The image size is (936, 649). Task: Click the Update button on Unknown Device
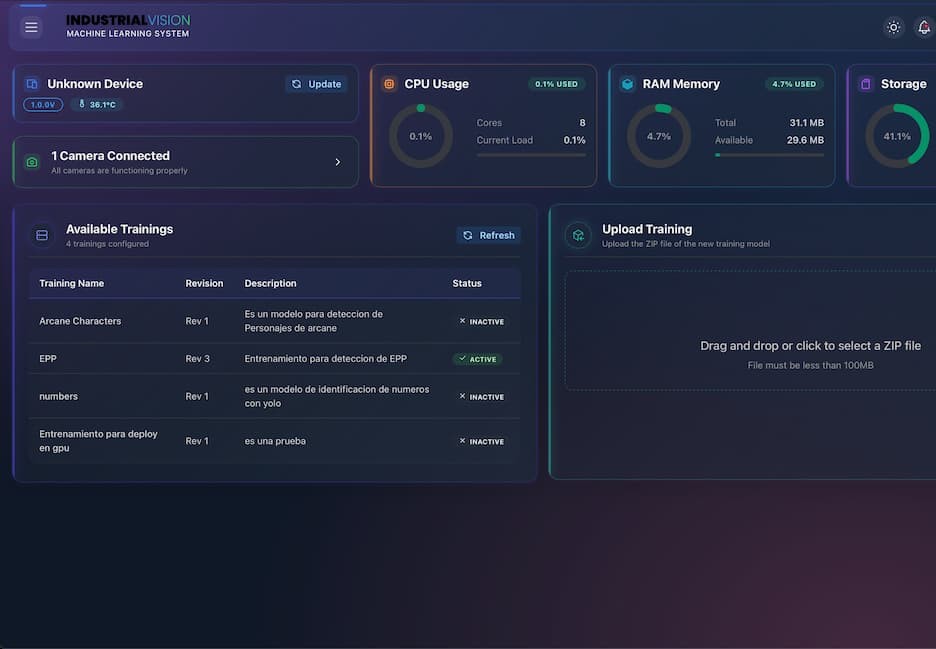(x=315, y=84)
